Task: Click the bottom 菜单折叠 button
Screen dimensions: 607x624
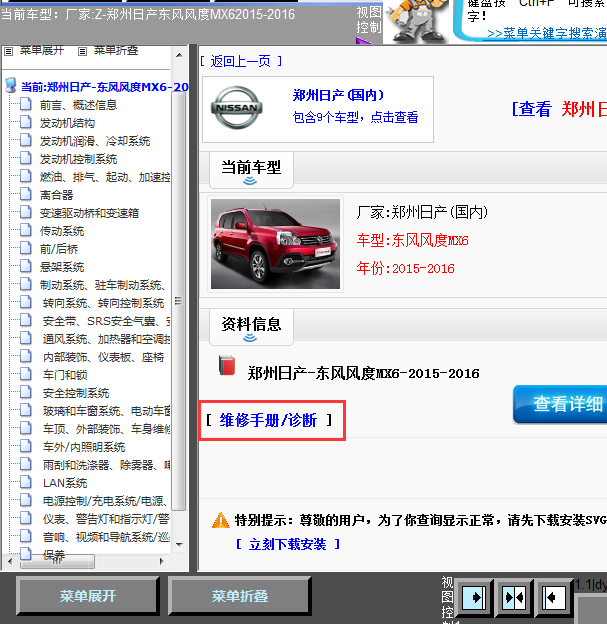Action: 240,596
